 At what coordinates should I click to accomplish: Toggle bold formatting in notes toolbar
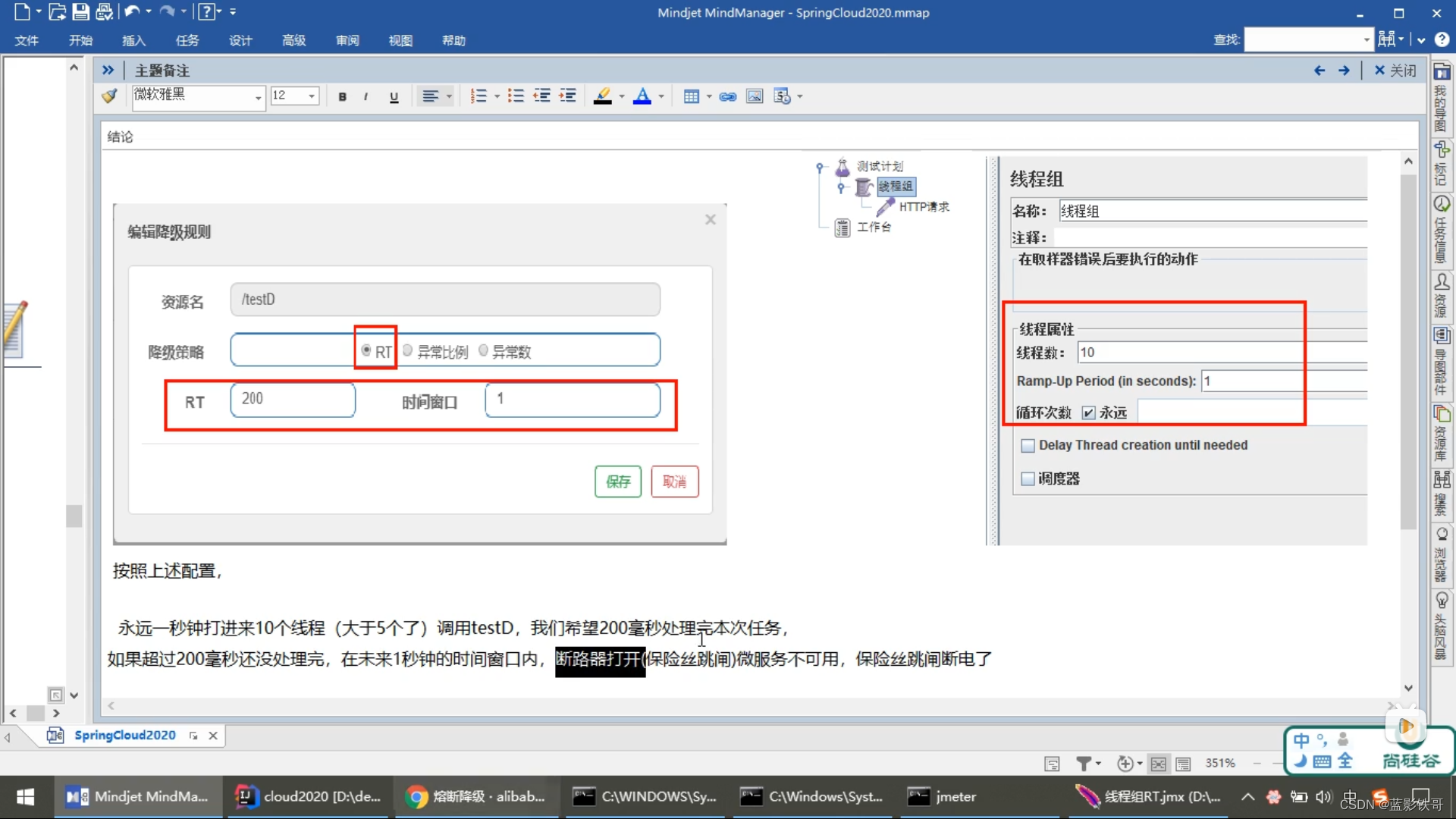pos(342,96)
